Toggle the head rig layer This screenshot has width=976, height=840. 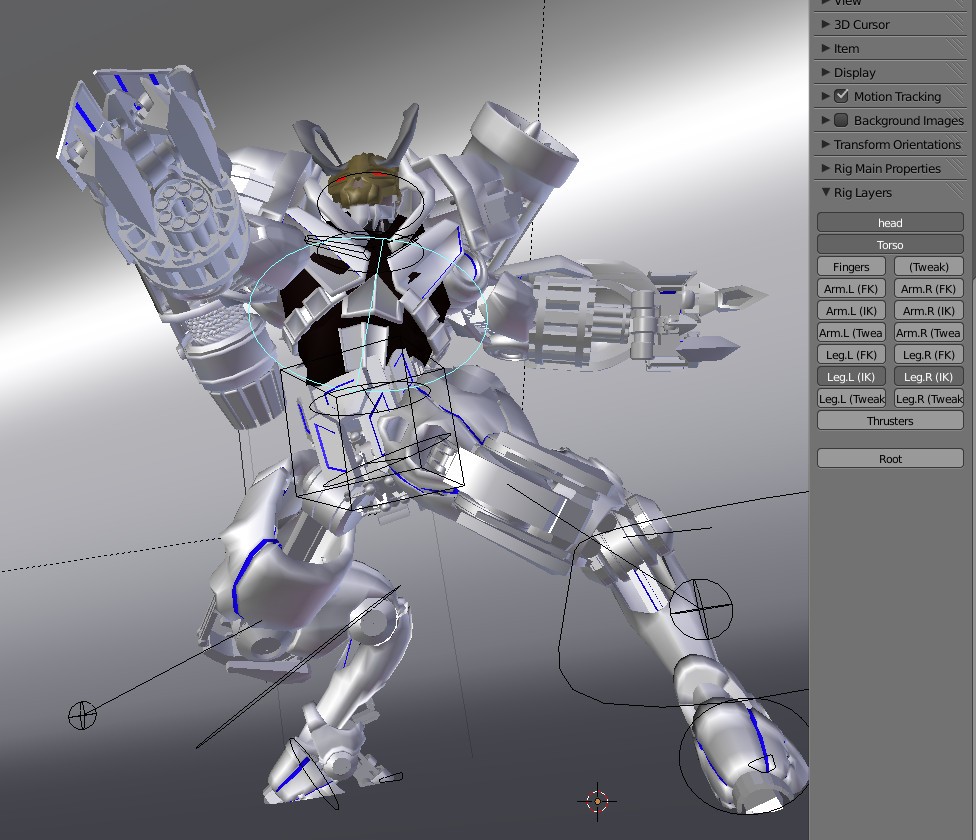tap(890, 223)
